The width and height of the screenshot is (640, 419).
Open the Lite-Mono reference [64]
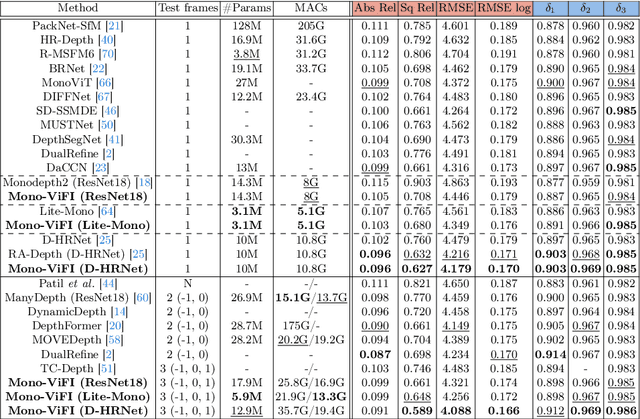click(104, 210)
